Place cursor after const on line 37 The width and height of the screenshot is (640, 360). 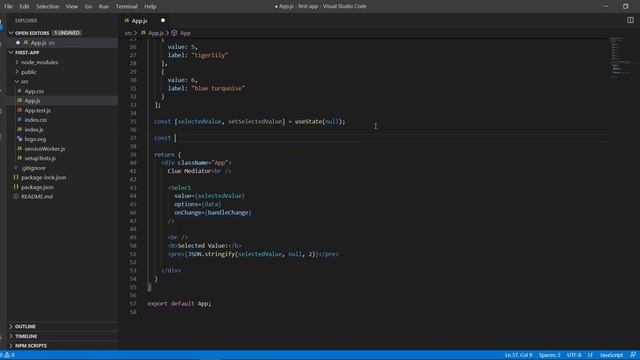pos(176,138)
